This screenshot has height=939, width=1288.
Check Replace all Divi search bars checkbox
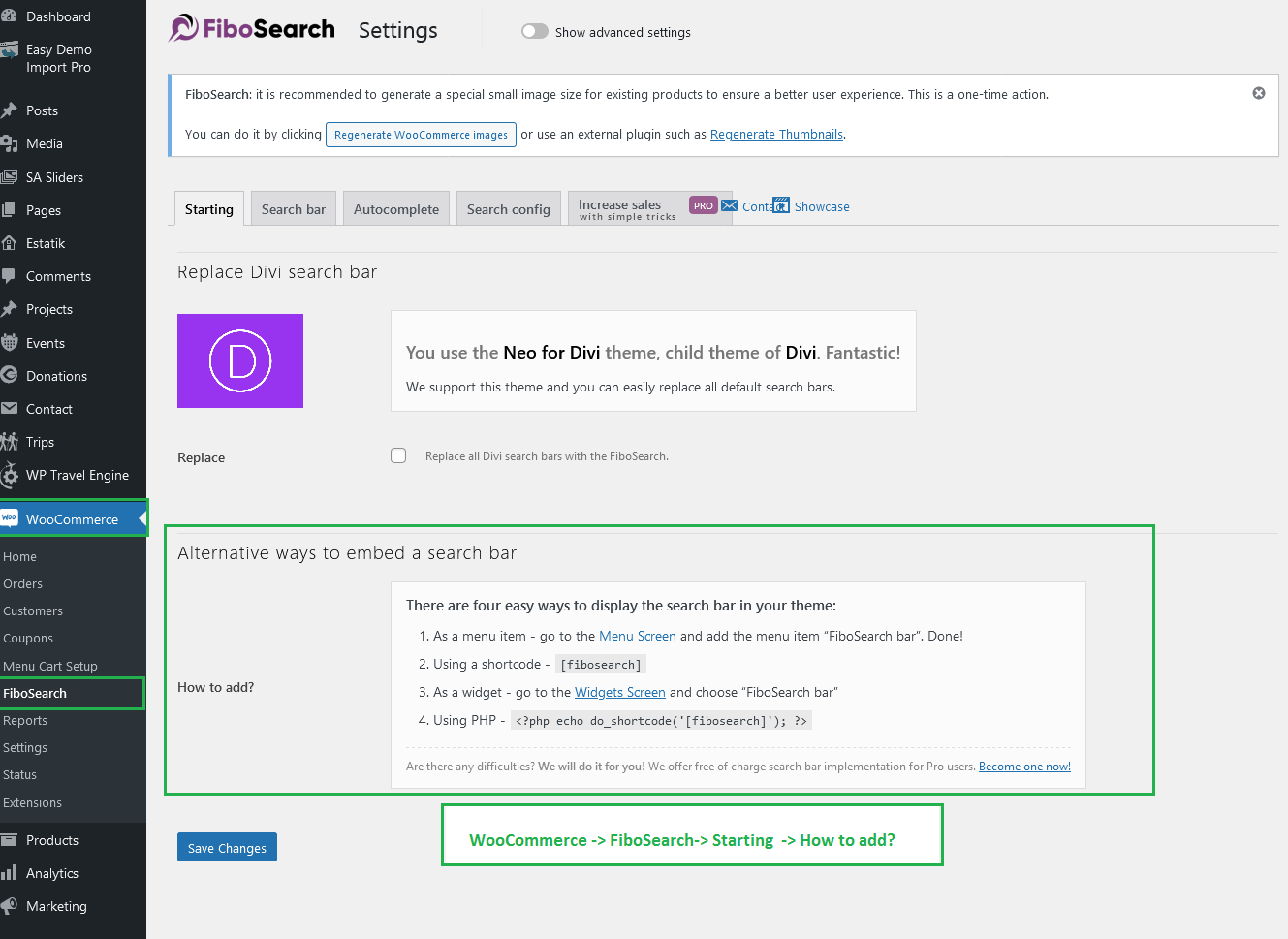[x=398, y=455]
